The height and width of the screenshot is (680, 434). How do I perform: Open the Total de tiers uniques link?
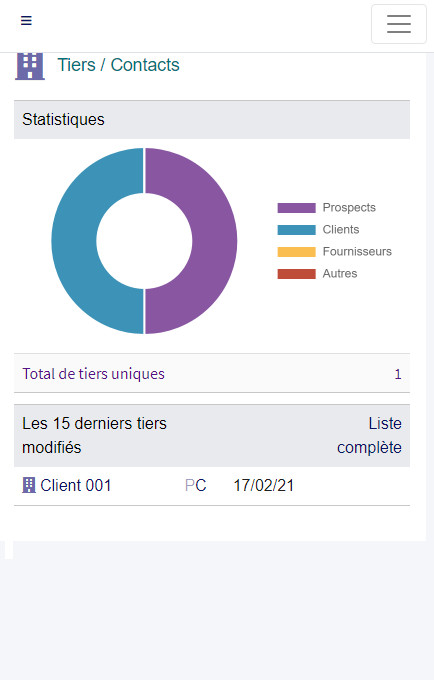[94, 374]
